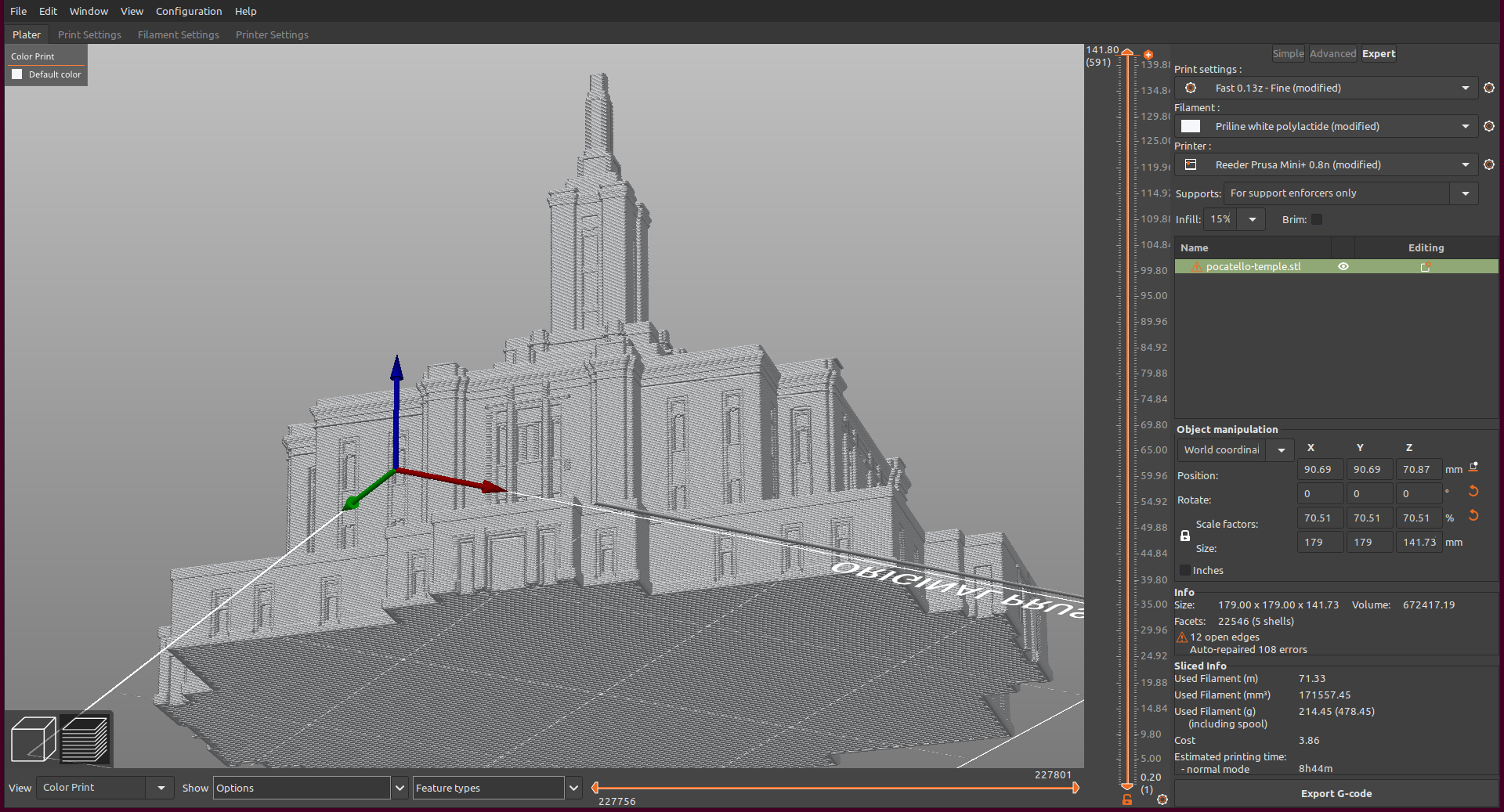Enable the Brim checkbox
Viewport: 1504px width, 812px height.
click(1317, 220)
